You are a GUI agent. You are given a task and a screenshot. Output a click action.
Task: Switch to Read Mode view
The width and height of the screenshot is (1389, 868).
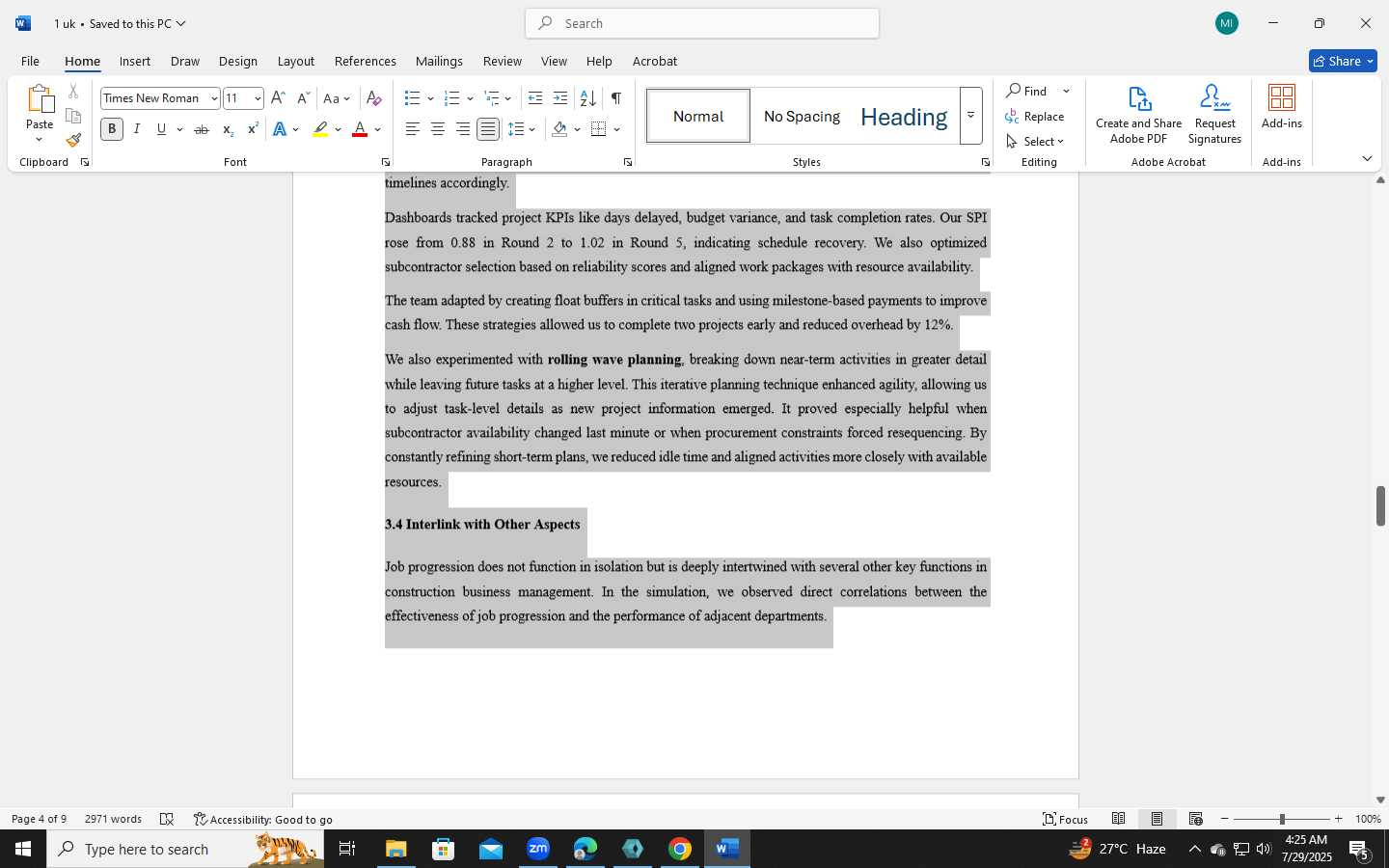[x=1119, y=819]
